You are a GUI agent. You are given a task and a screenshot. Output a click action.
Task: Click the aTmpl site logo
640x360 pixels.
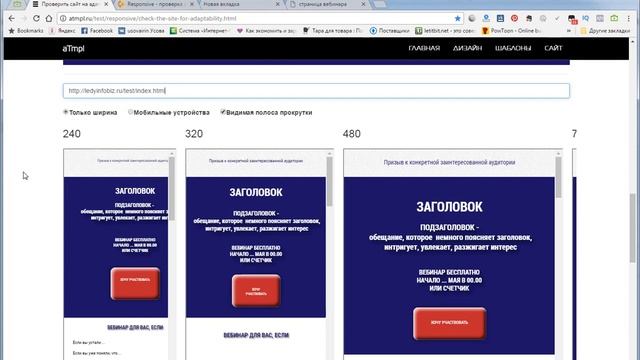73,48
